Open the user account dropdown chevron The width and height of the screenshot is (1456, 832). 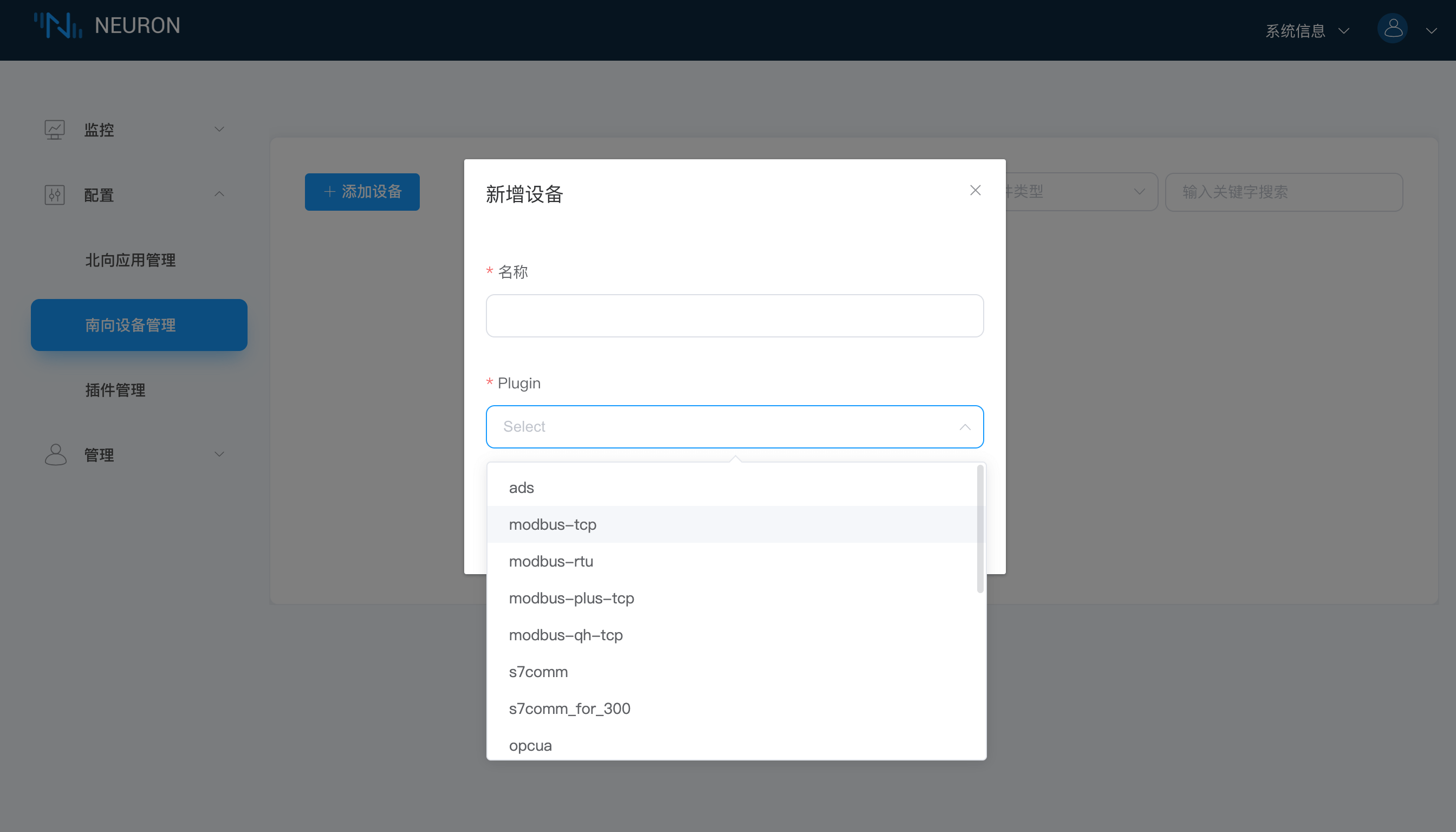(x=1431, y=31)
